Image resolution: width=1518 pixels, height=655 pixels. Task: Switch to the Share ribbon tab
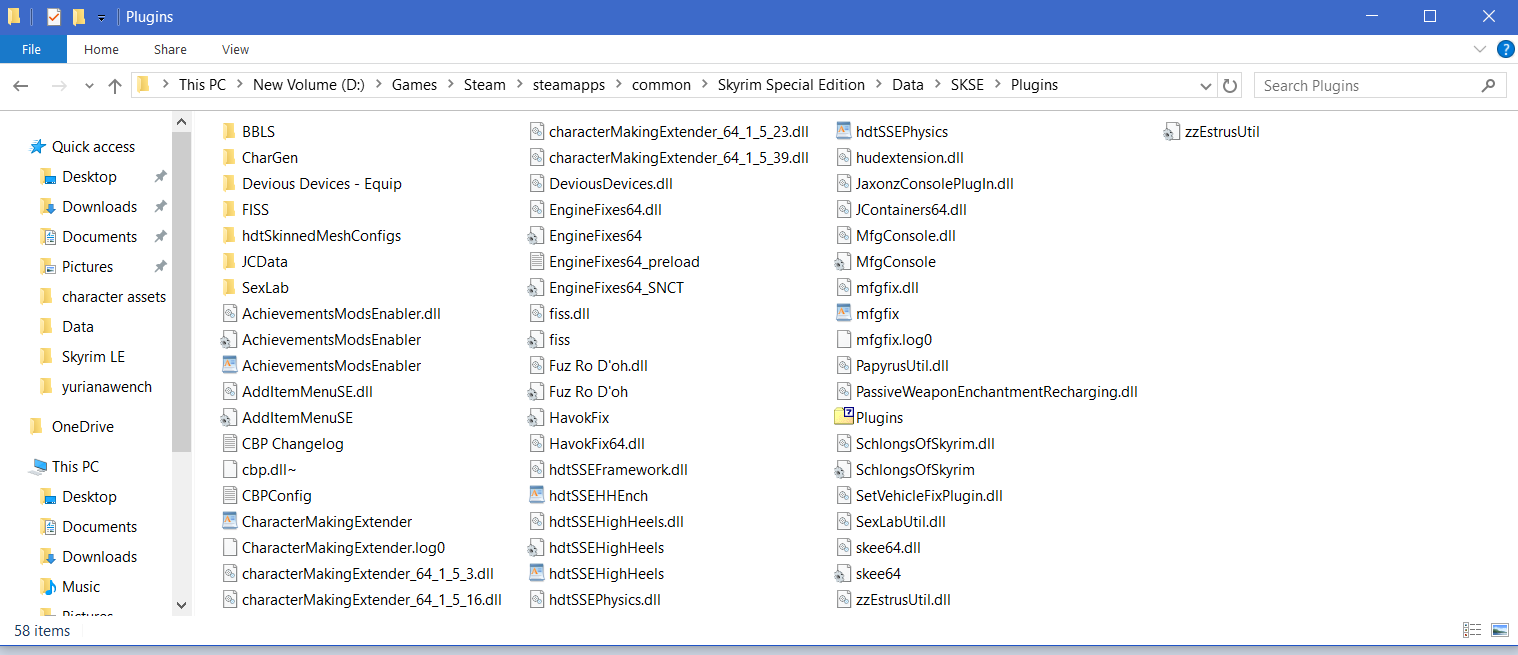[170, 49]
